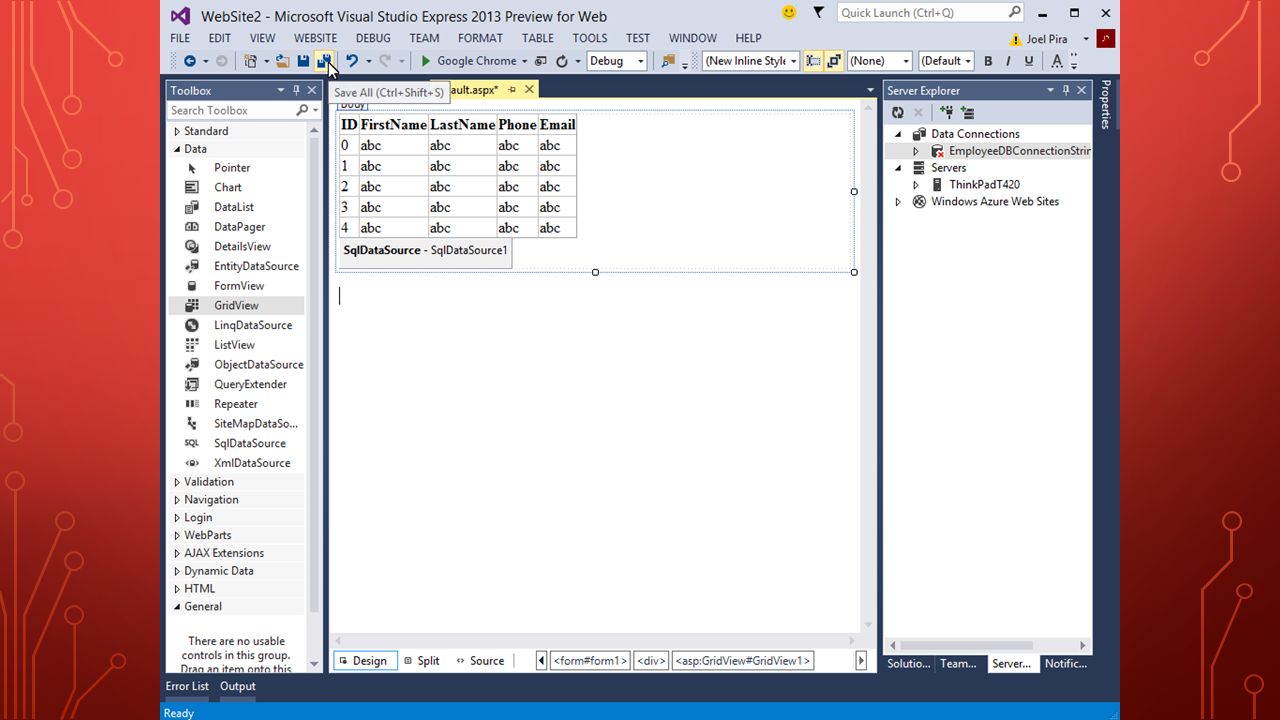Expand the Windows Azure Web Sites node

tap(897, 202)
